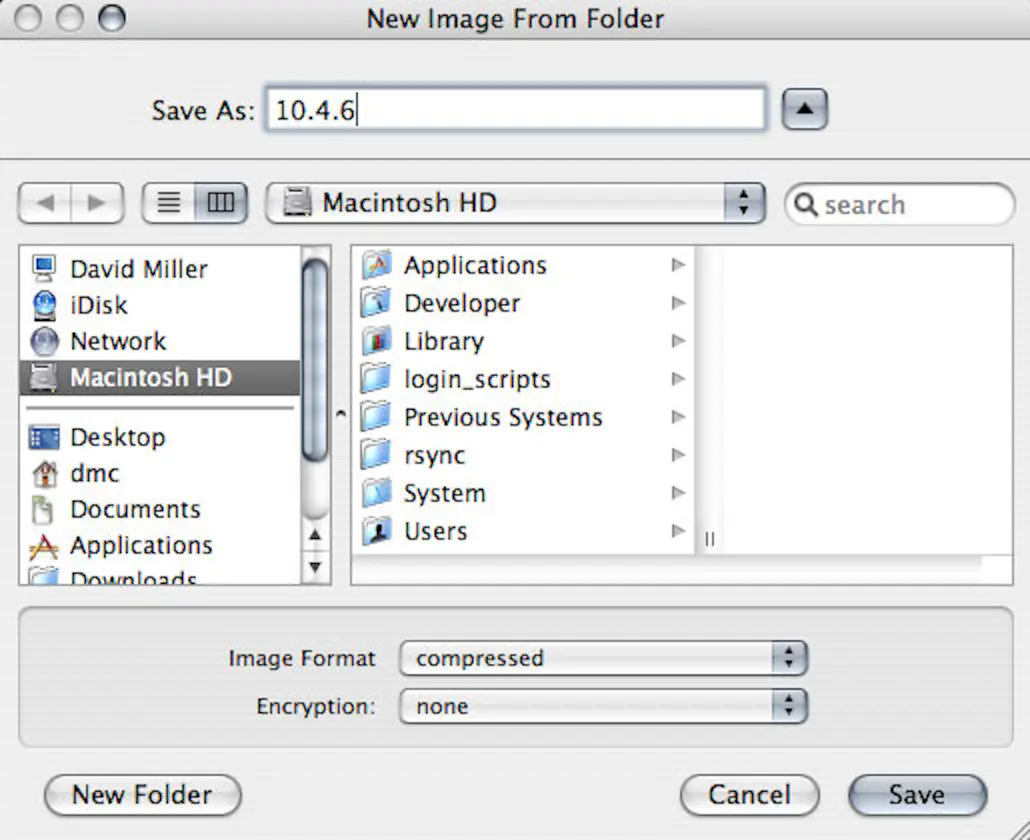Screen dimensions: 1030x840
Task: Click inside the Save As text field
Action: [515, 110]
